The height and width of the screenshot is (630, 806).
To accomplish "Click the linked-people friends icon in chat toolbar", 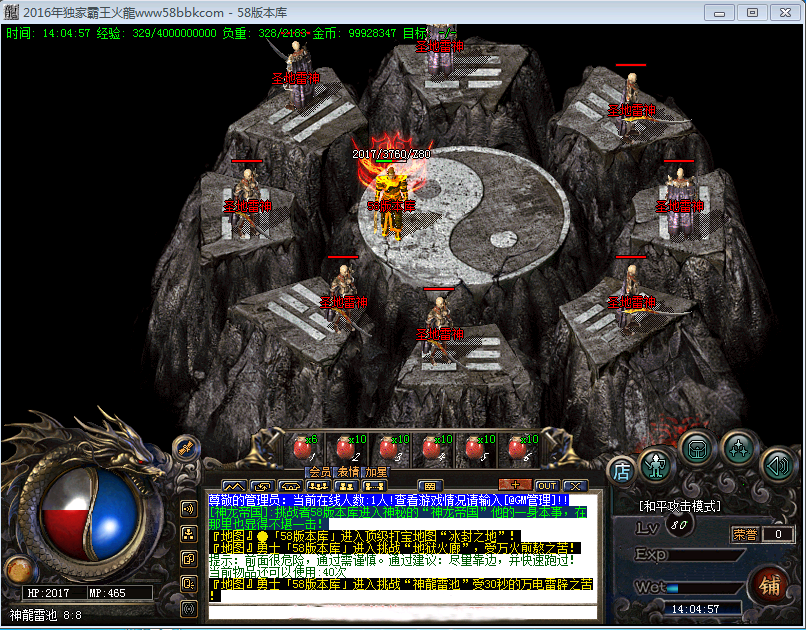I will [374, 486].
